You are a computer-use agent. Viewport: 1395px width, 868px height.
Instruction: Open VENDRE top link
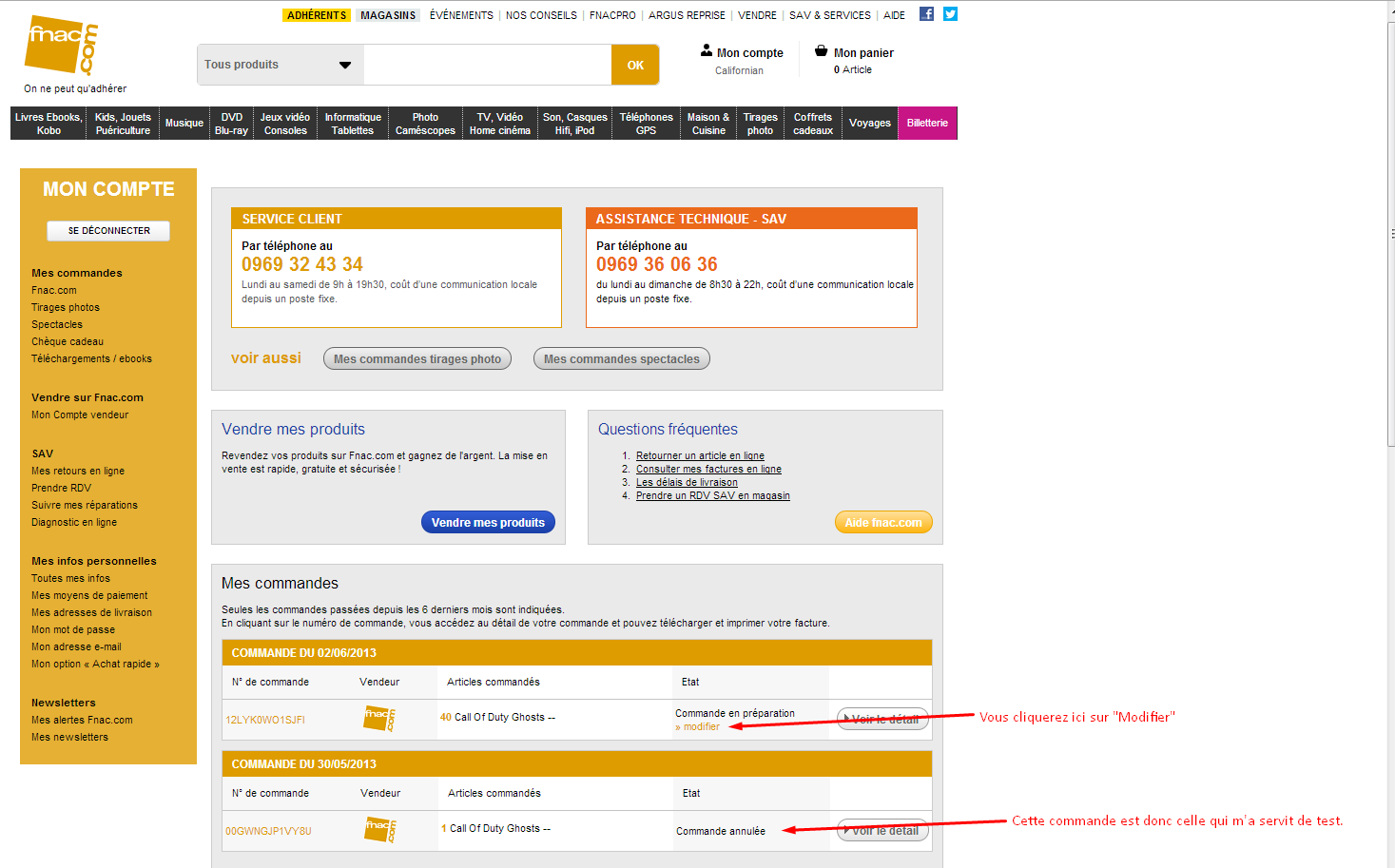[x=757, y=15]
